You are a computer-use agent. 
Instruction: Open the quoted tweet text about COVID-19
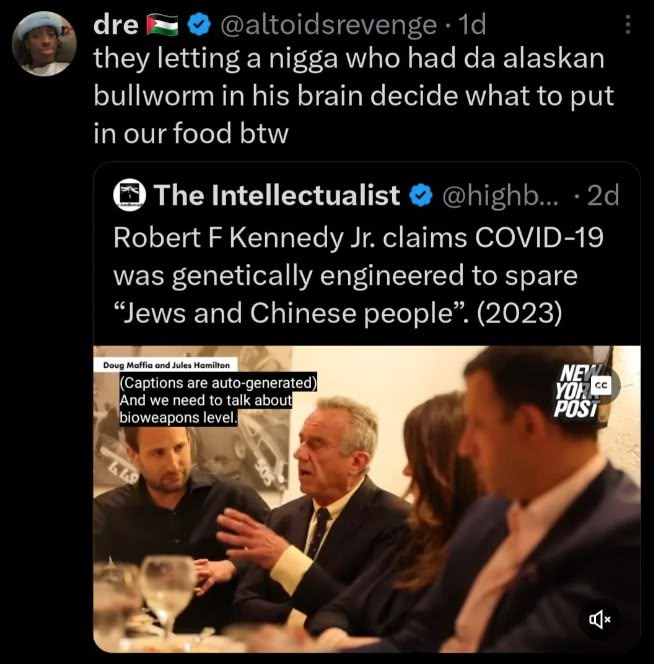click(x=358, y=275)
